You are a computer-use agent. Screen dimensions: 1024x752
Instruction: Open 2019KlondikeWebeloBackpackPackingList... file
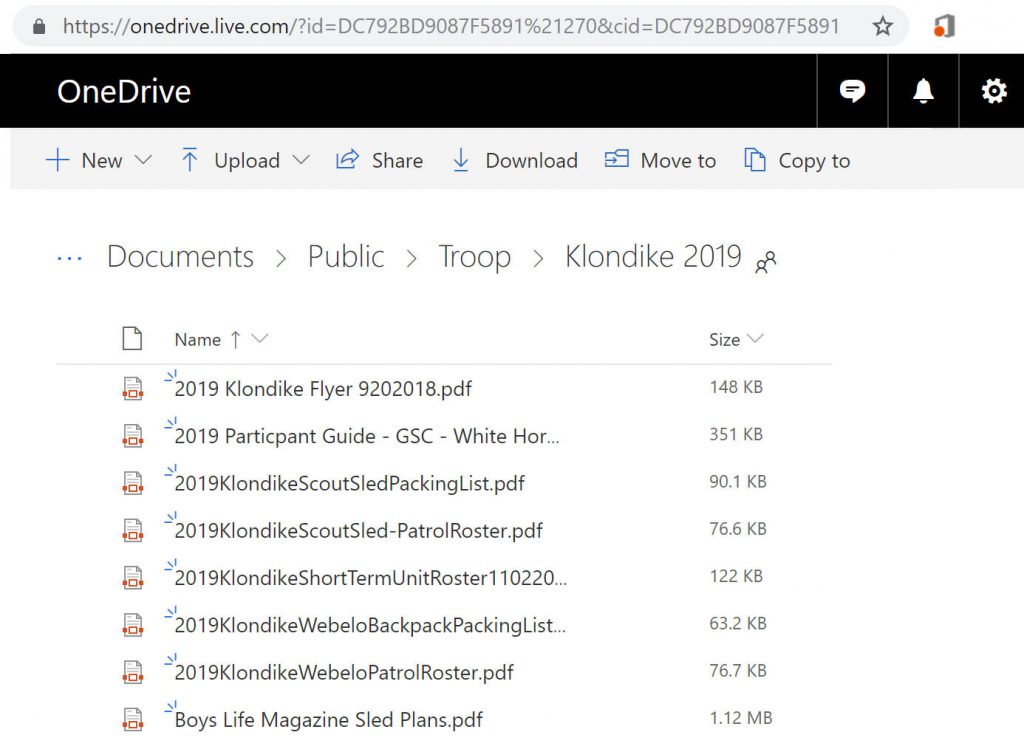coord(370,625)
